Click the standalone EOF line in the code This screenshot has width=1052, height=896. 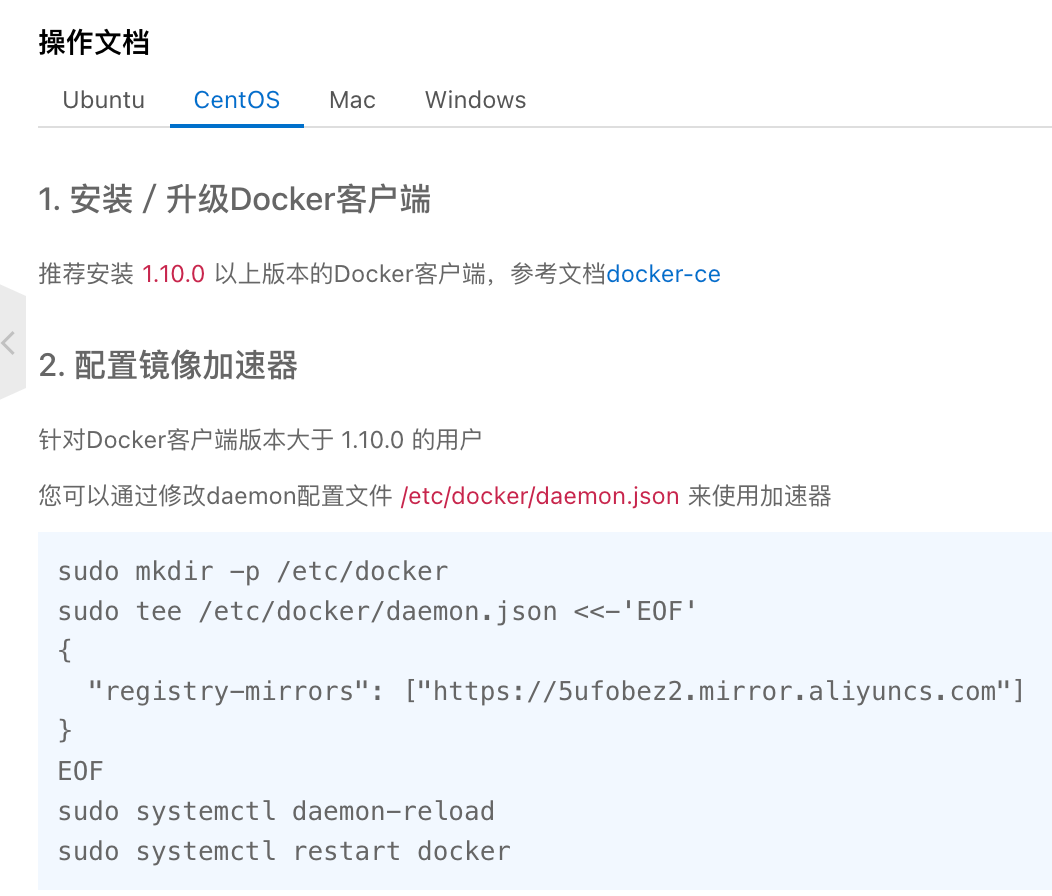(x=81, y=771)
